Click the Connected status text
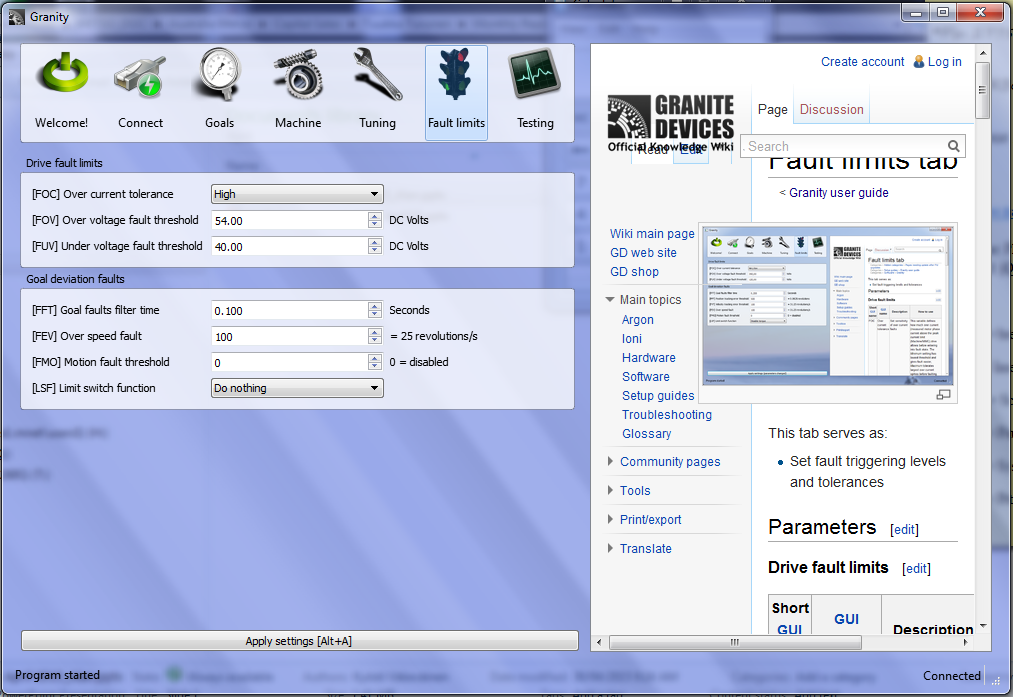This screenshot has height=697, width=1013. point(952,675)
